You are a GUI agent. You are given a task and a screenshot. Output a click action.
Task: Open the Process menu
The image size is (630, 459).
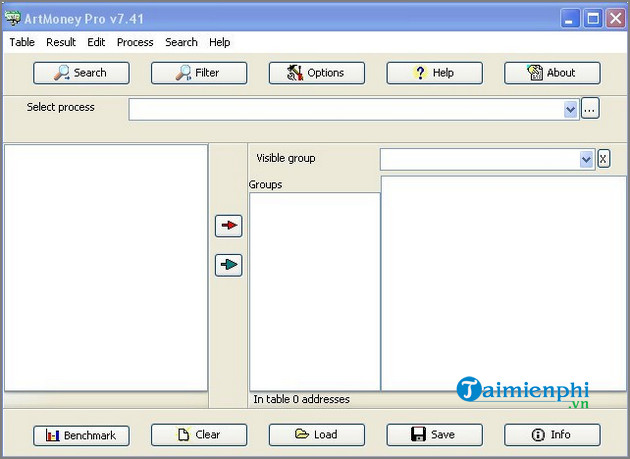click(x=135, y=42)
